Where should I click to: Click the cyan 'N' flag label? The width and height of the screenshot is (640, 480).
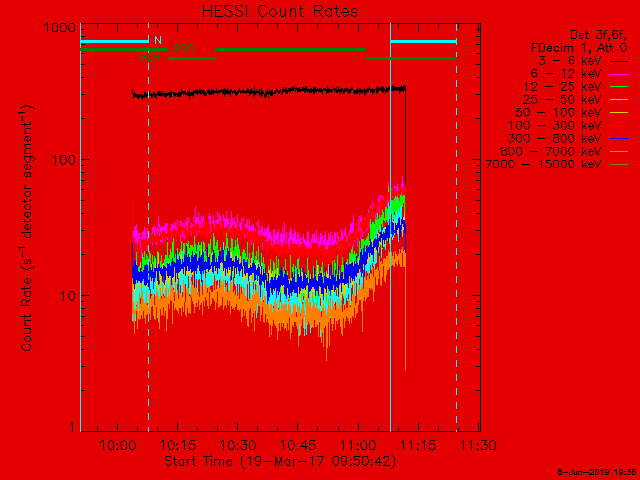pyautogui.click(x=158, y=40)
